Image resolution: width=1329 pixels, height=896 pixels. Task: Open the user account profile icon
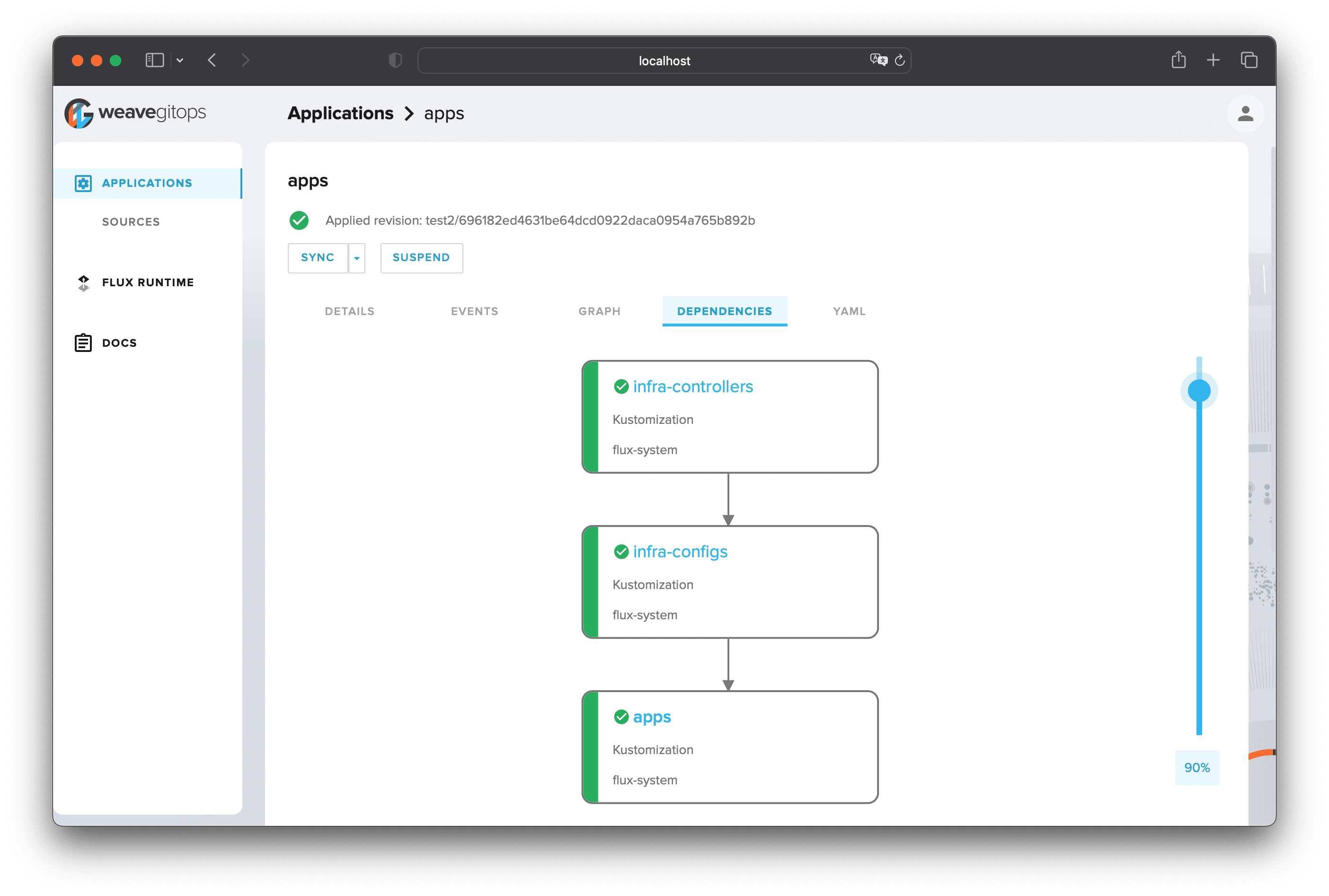click(1245, 114)
